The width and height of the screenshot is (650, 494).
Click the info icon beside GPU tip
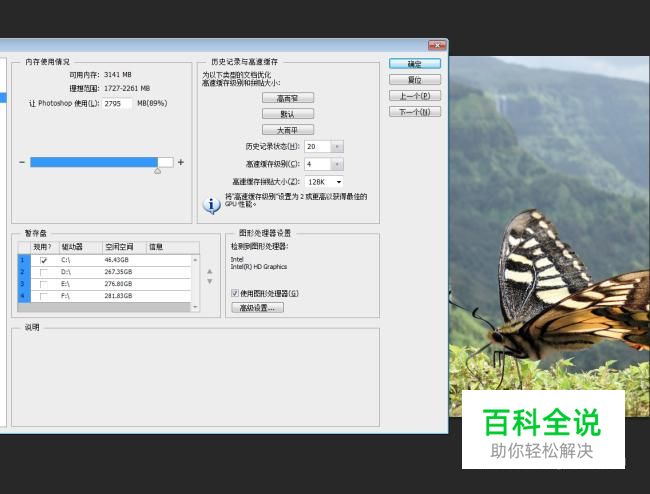click(211, 205)
